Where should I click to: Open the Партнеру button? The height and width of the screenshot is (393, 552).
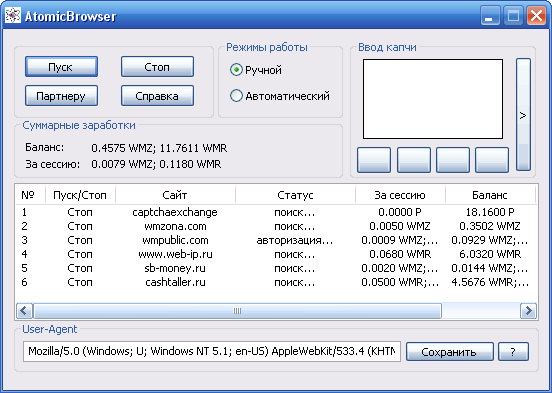click(61, 96)
